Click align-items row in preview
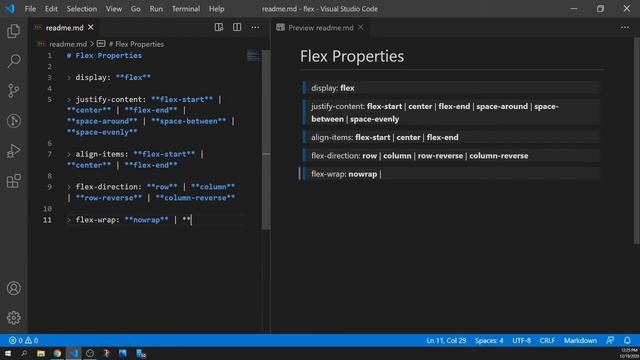The width and height of the screenshot is (640, 360). point(451,137)
